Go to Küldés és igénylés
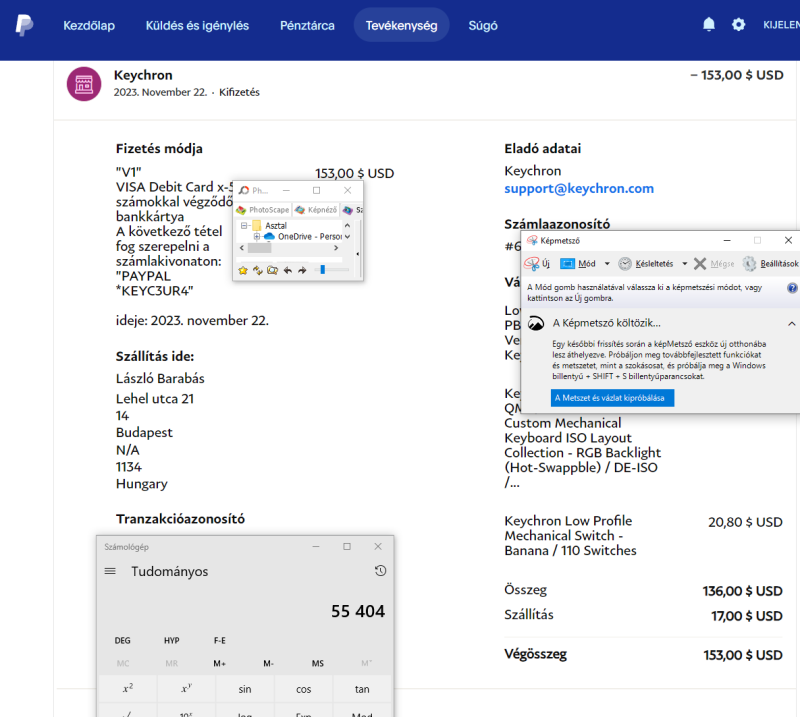This screenshot has height=717, width=800. (x=197, y=26)
